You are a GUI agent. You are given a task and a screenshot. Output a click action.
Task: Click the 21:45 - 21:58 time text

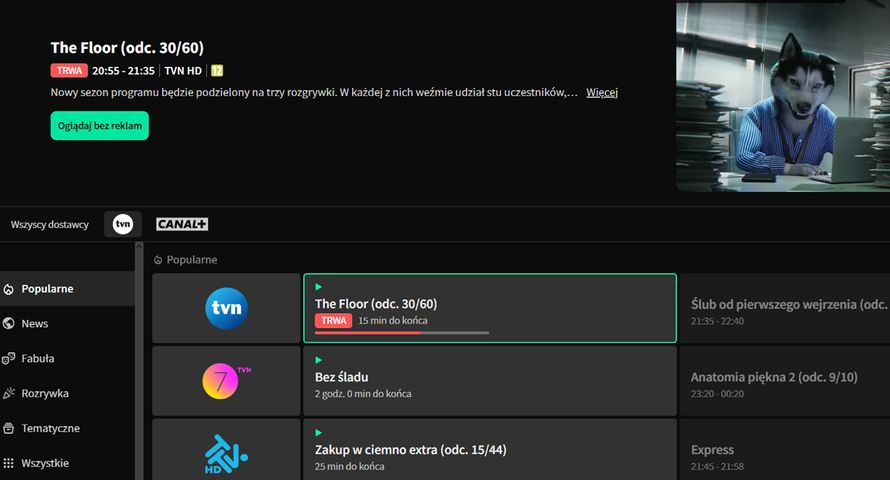point(717,466)
